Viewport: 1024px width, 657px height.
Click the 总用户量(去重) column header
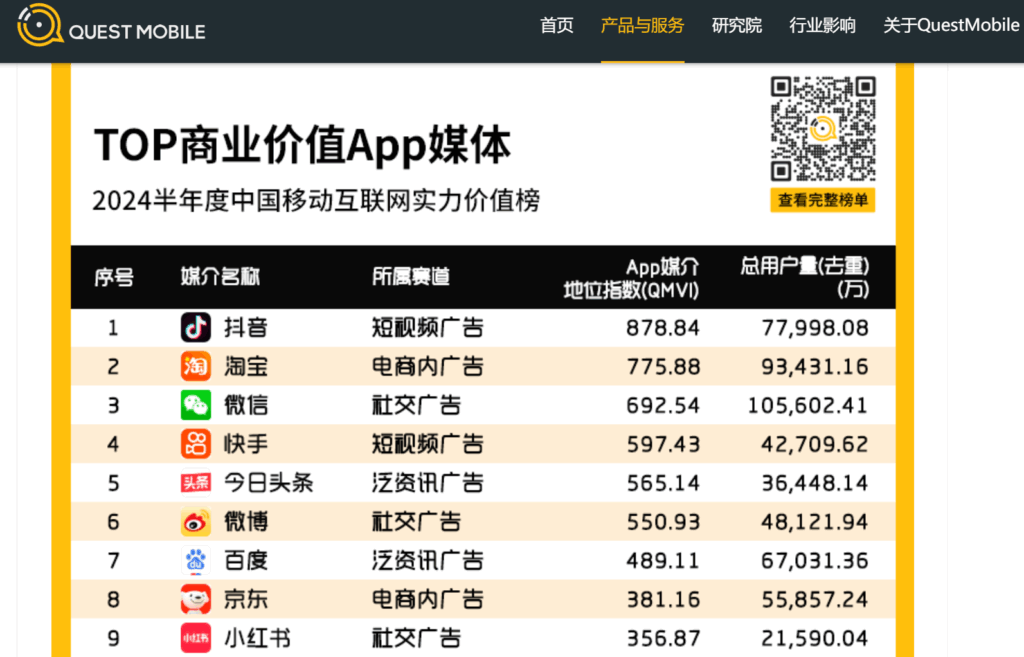(805, 278)
